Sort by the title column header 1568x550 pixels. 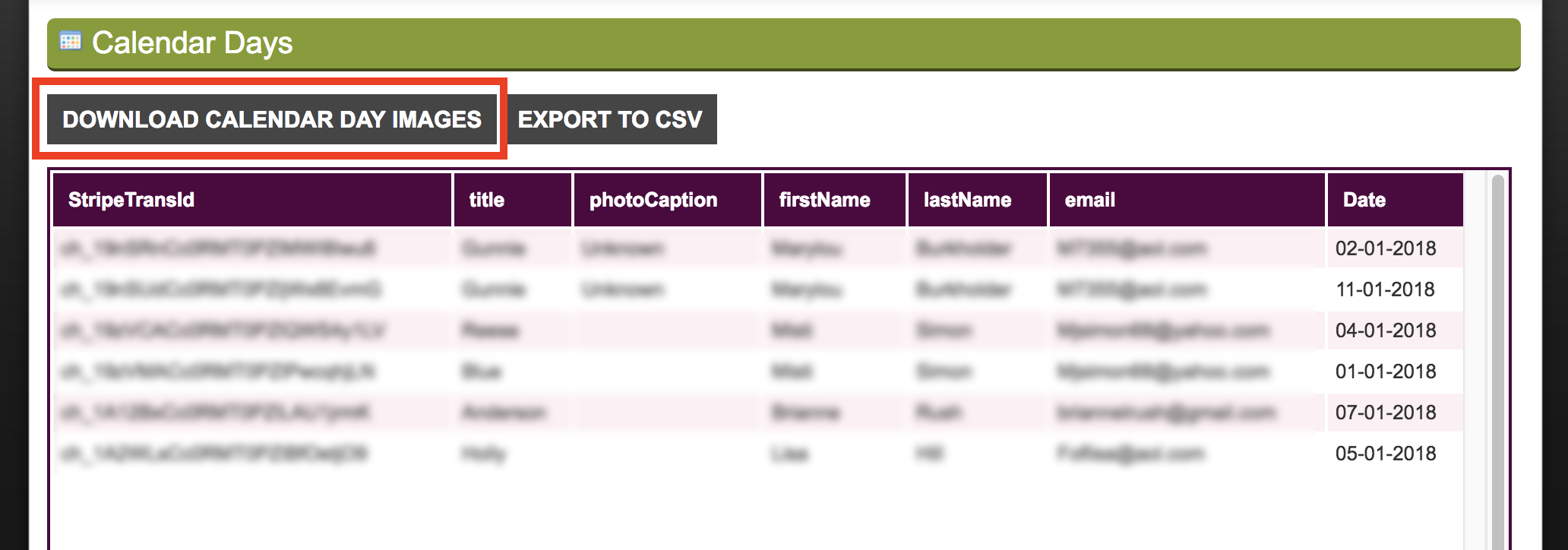pos(513,200)
